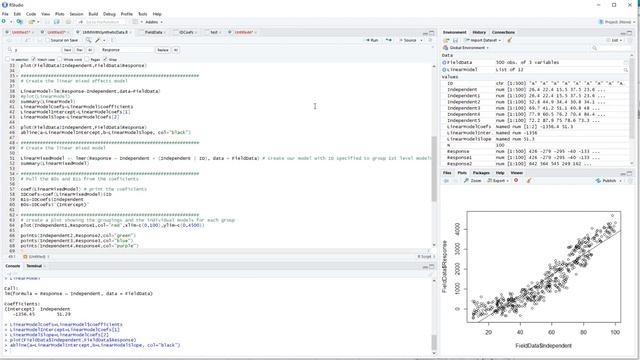Click the console vertical scrollbar

(433, 342)
